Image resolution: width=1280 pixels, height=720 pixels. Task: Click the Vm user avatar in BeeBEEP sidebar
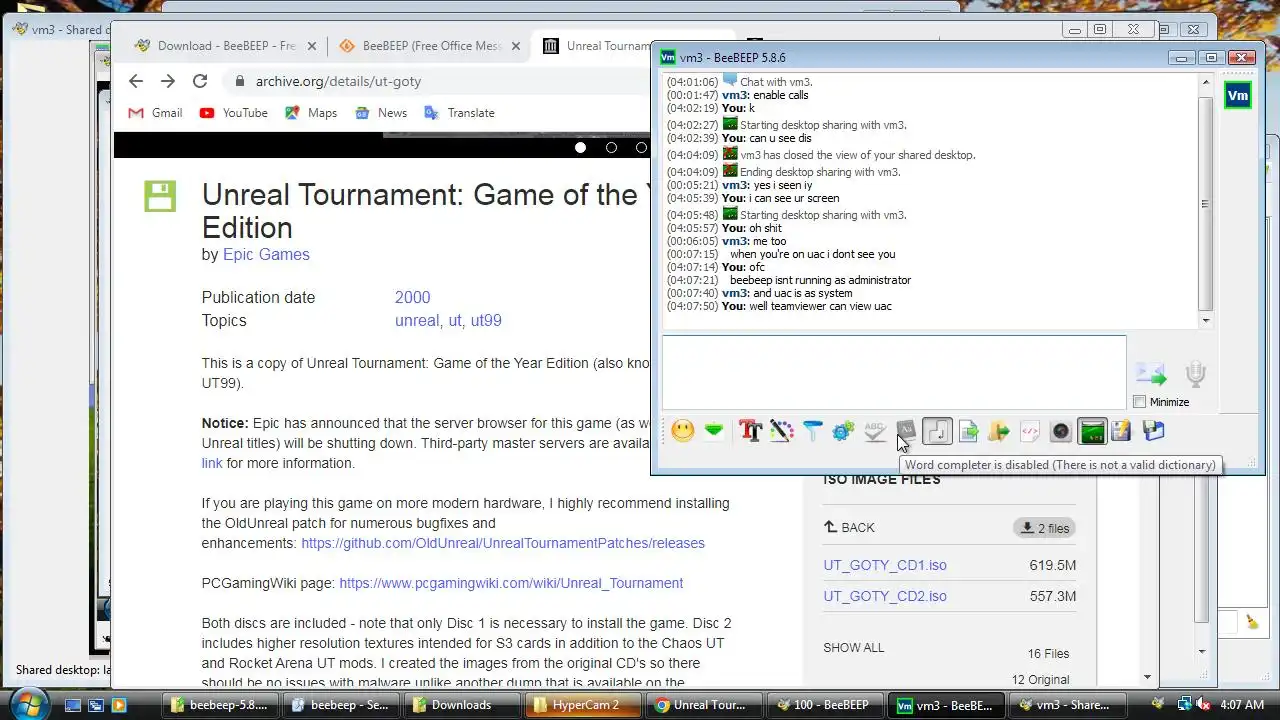pyautogui.click(x=1238, y=96)
